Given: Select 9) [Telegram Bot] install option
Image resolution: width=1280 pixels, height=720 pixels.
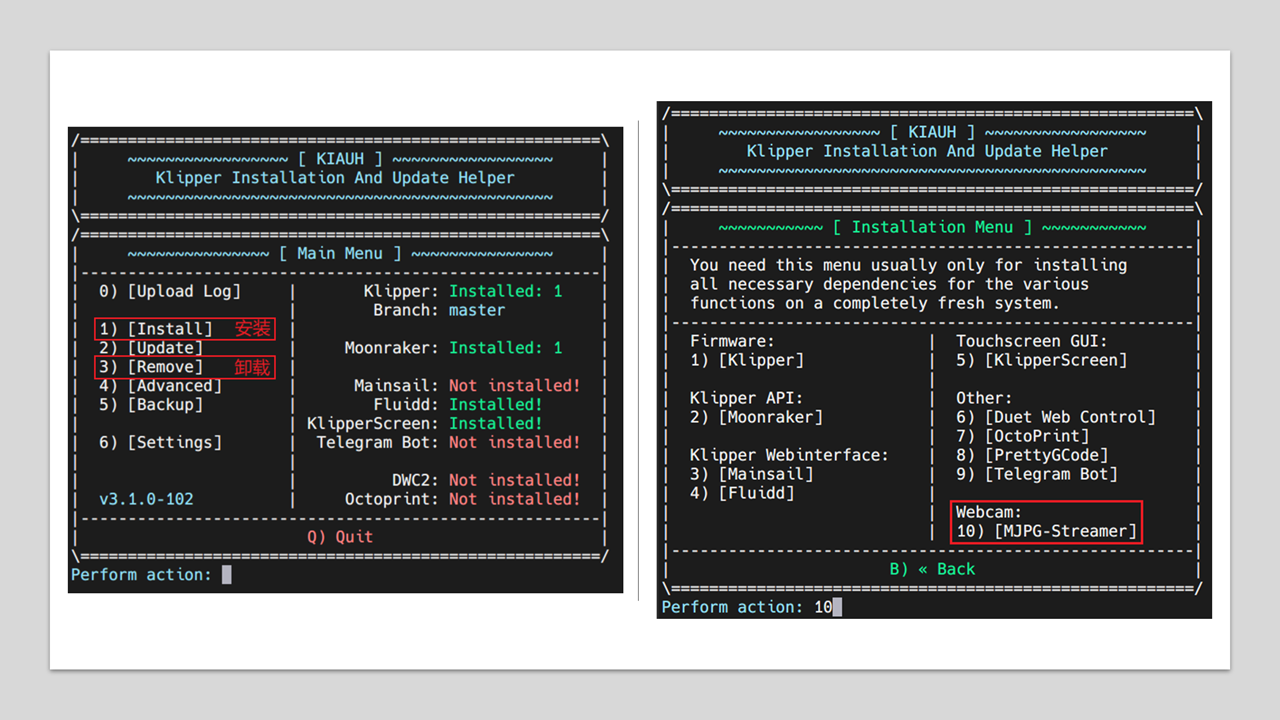Looking at the screenshot, I should [x=1037, y=474].
